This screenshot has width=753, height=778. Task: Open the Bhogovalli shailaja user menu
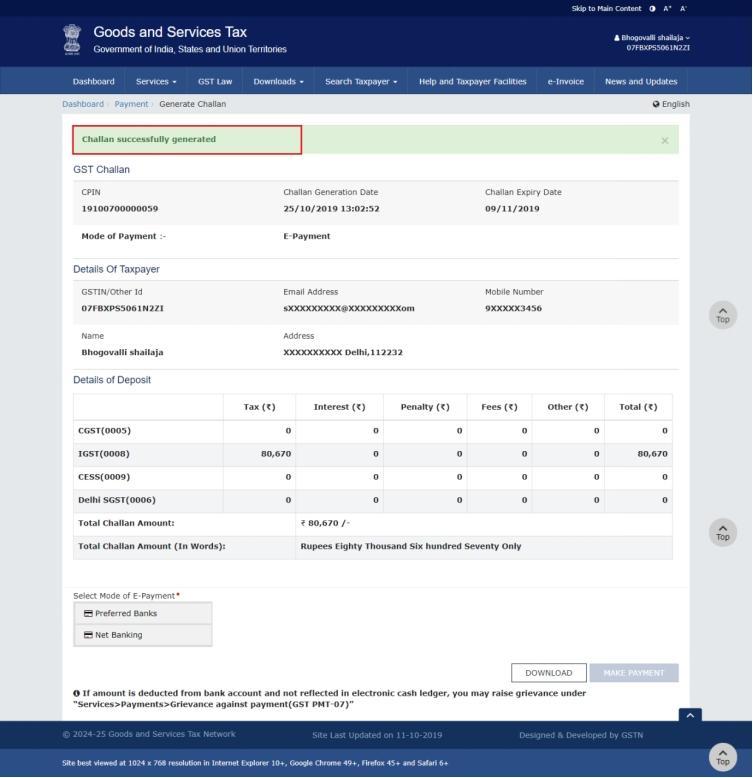click(652, 38)
